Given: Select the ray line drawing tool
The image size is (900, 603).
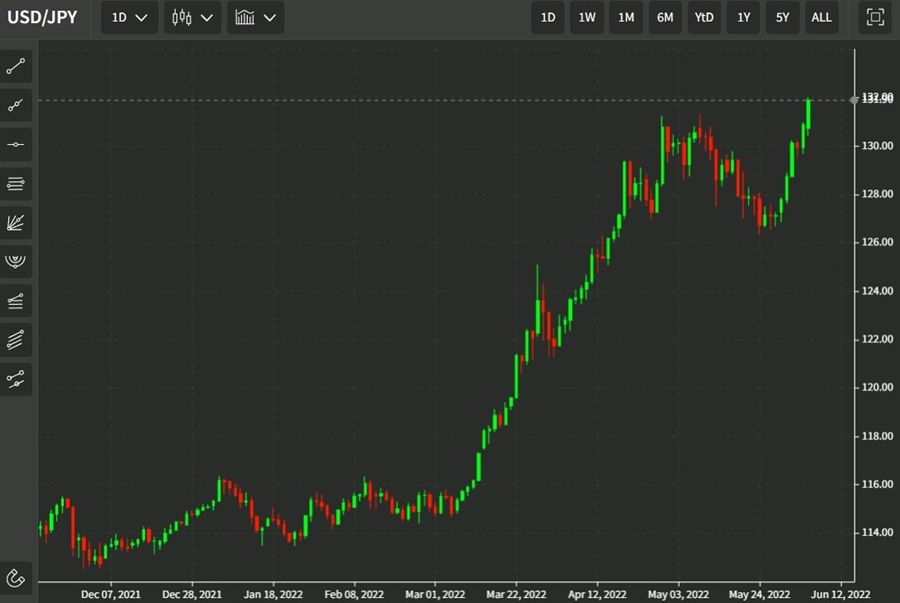Looking at the screenshot, I should pyautogui.click(x=16, y=106).
